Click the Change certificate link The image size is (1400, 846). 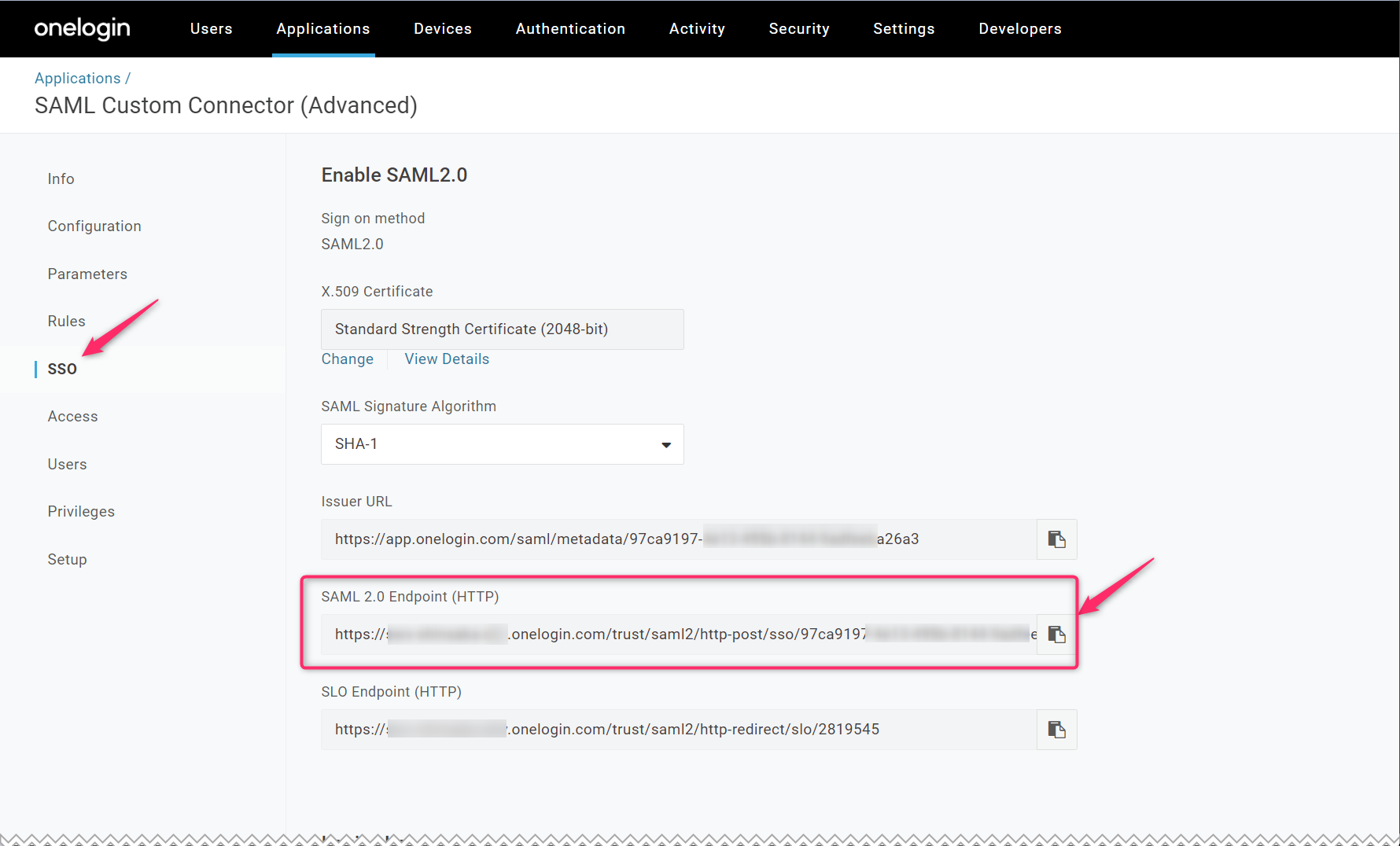[x=347, y=359]
